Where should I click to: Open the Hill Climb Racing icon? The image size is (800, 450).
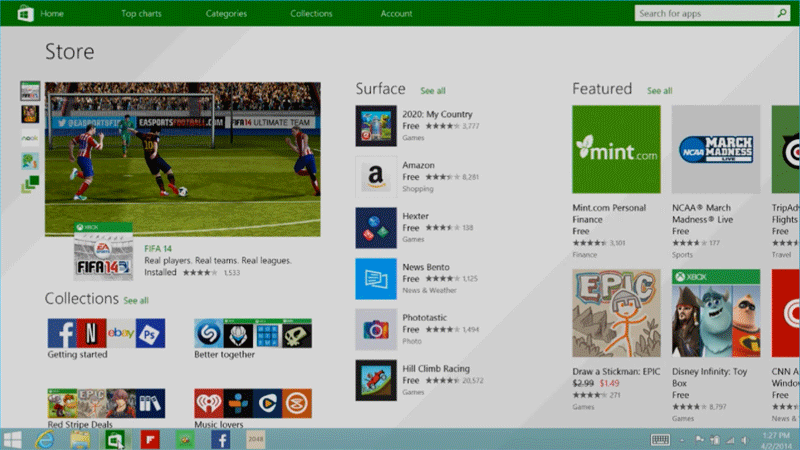click(375, 380)
